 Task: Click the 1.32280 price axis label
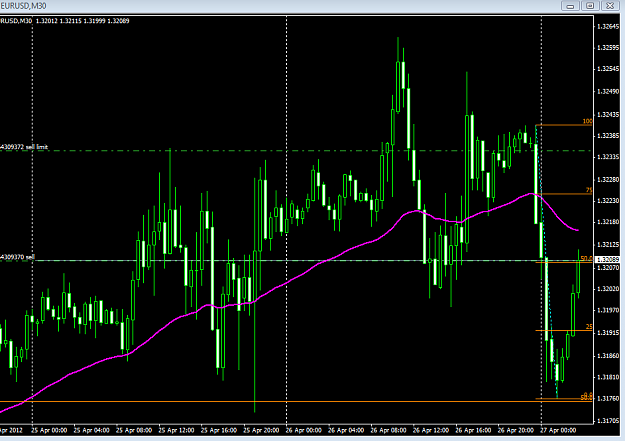coord(608,180)
